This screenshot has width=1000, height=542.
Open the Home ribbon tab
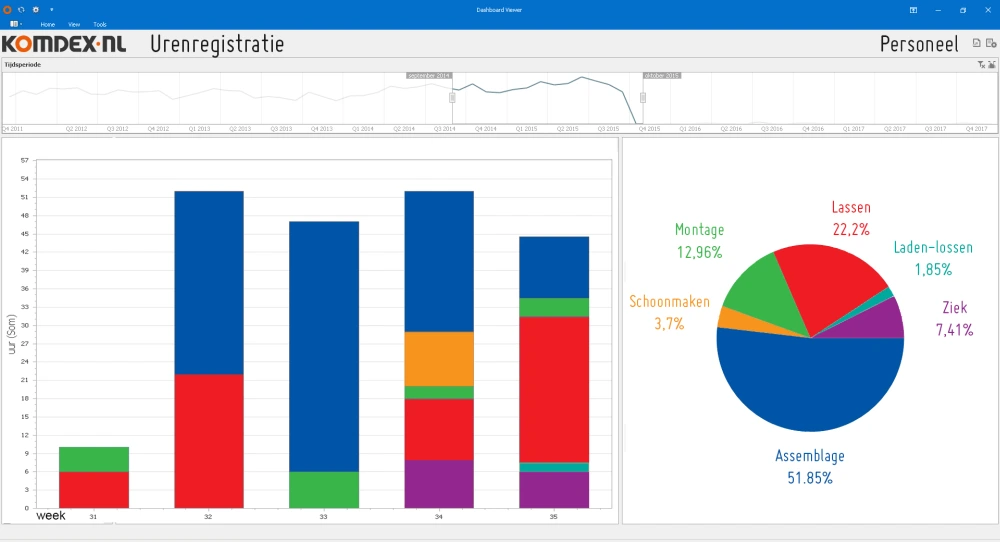48,23
